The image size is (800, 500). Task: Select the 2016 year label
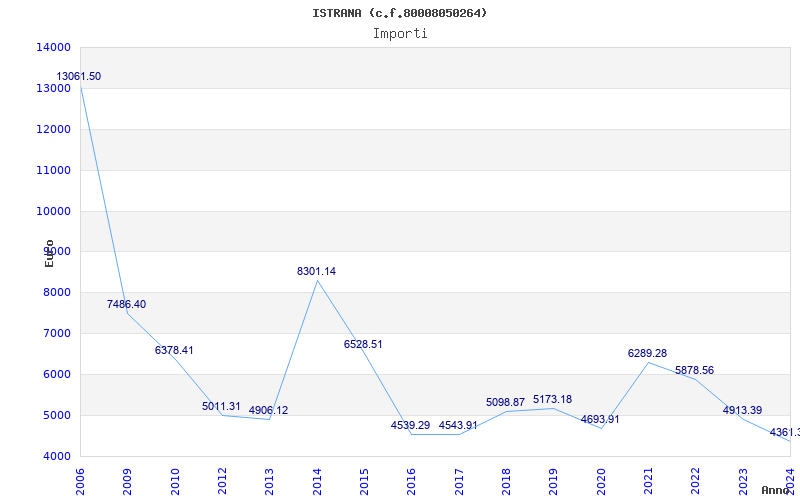pos(411,482)
